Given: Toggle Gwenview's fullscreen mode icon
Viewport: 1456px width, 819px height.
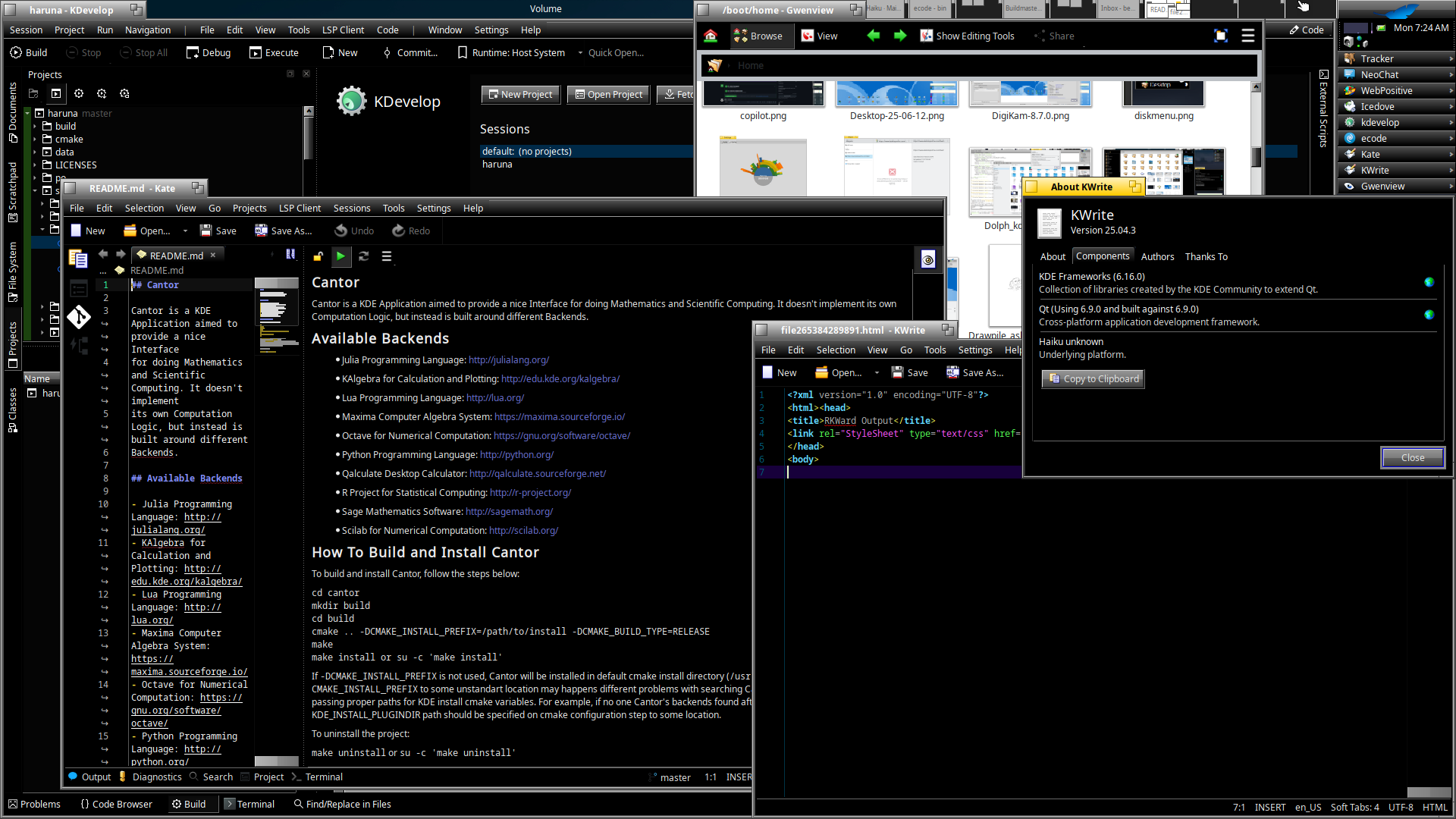Looking at the screenshot, I should tap(1221, 36).
